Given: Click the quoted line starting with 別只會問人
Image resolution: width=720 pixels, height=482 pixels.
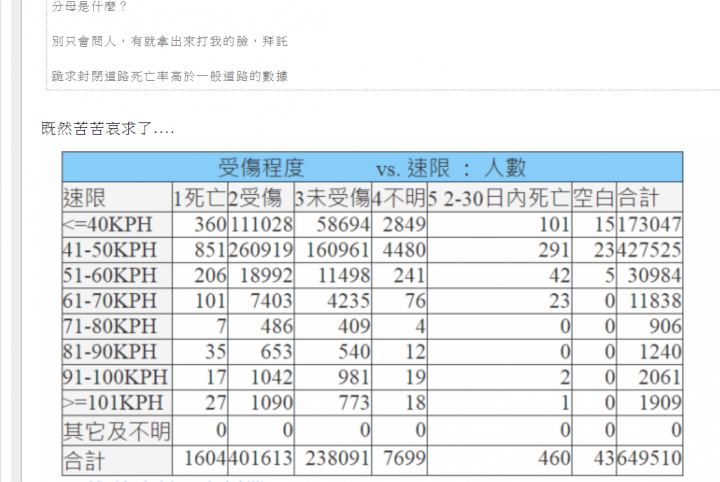Looking at the screenshot, I should pos(169,41).
